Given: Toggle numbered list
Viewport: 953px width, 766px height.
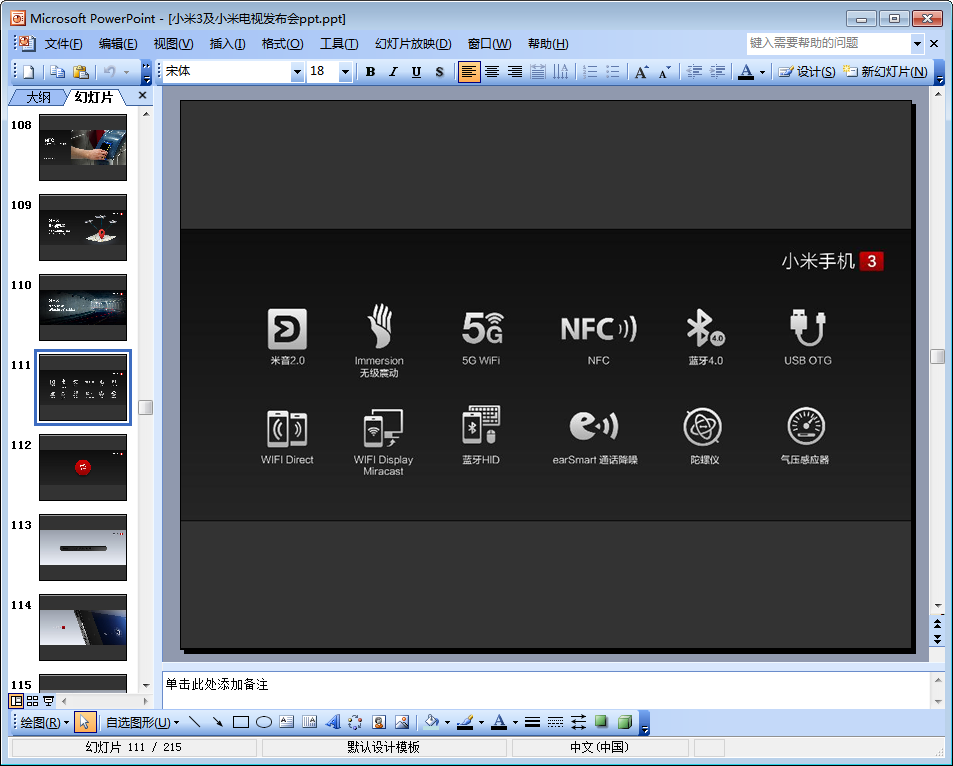Looking at the screenshot, I should (x=590, y=72).
